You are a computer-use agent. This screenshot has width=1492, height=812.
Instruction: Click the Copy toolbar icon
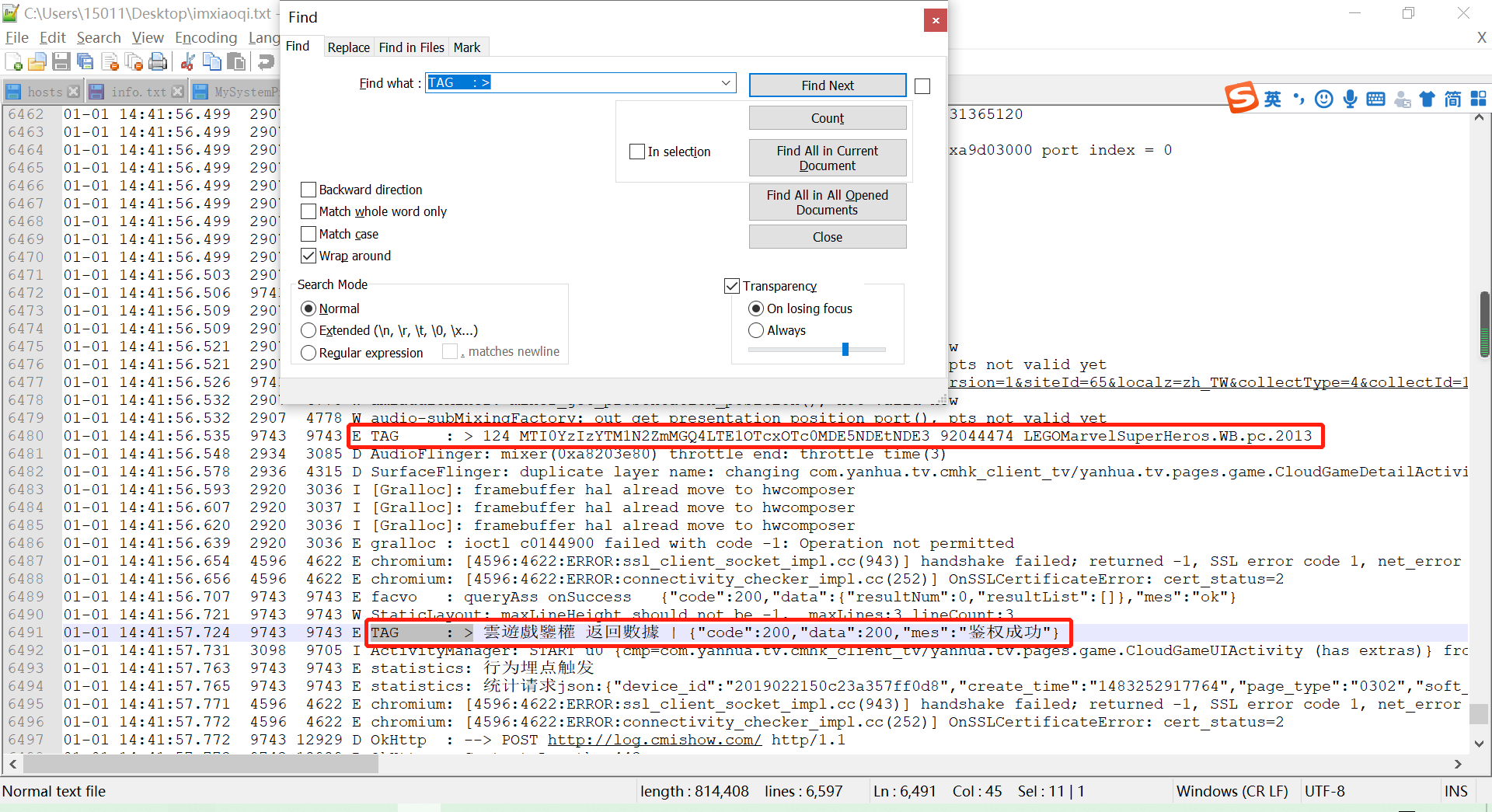tap(211, 62)
